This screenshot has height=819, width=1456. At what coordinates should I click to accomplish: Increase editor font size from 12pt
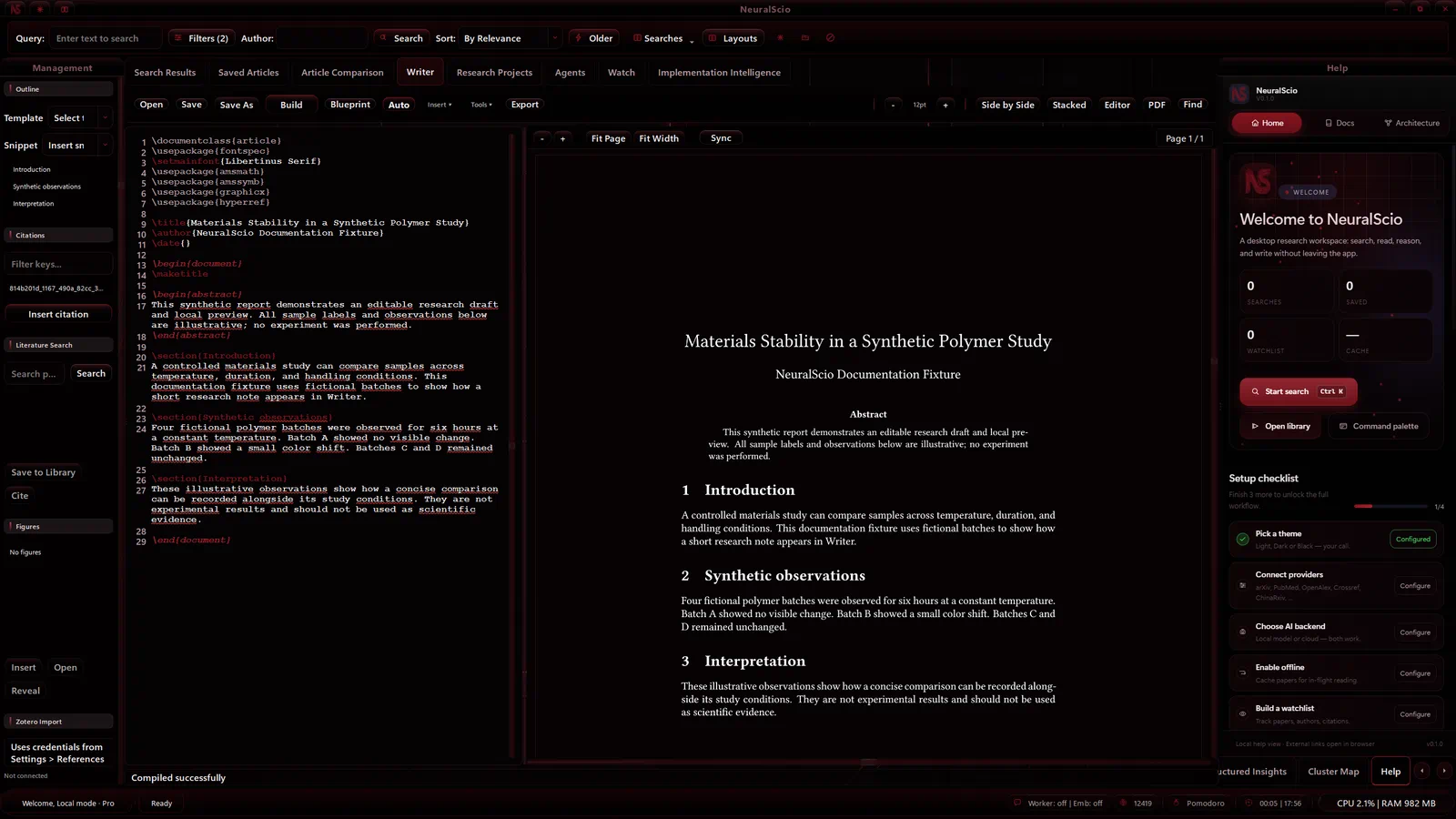pos(945,105)
